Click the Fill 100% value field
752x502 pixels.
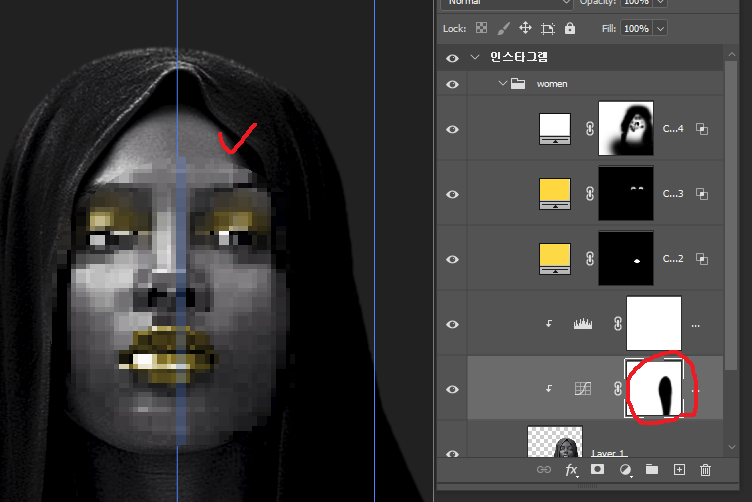[636, 29]
